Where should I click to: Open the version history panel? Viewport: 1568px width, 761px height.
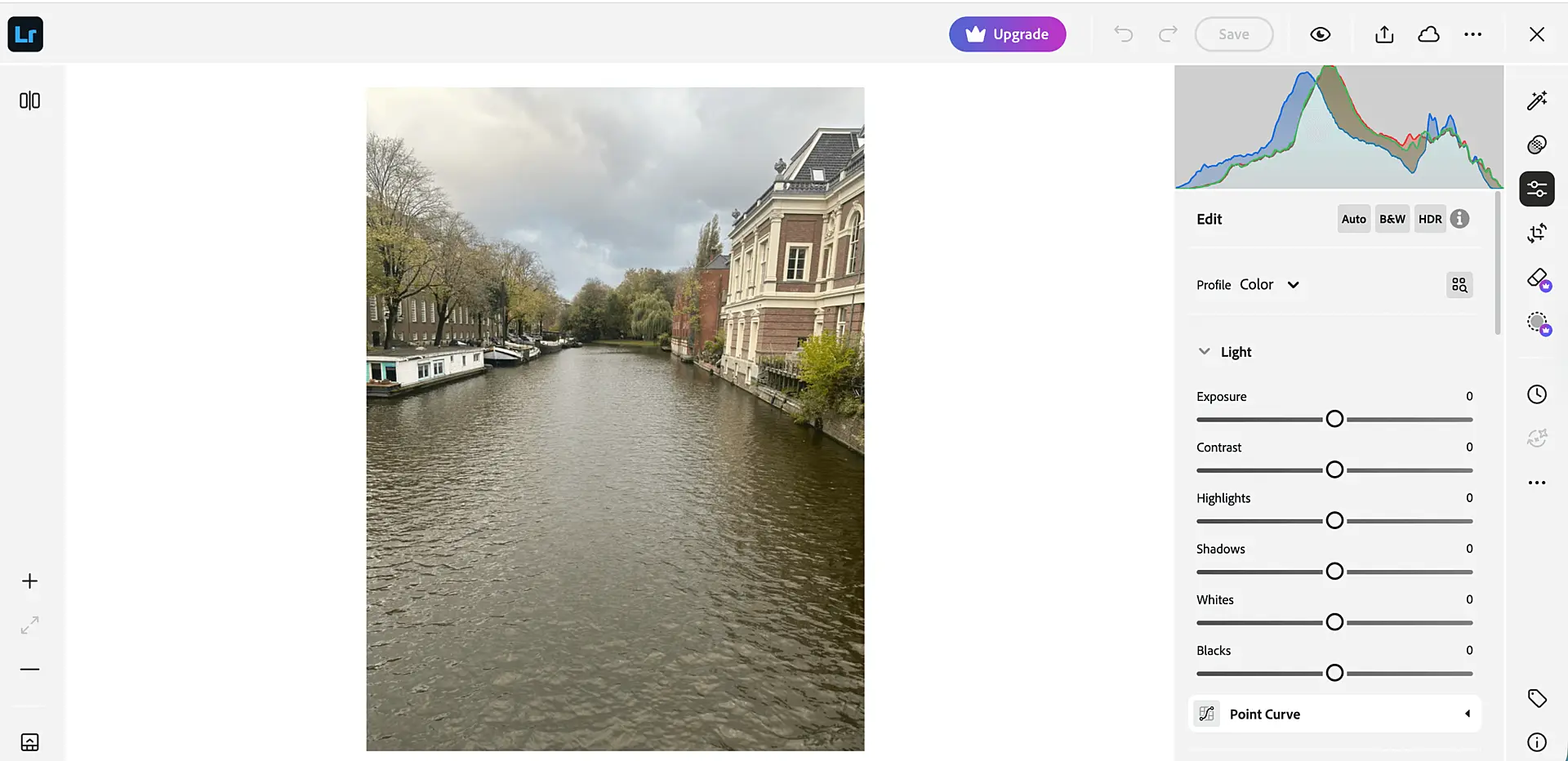tap(1538, 394)
